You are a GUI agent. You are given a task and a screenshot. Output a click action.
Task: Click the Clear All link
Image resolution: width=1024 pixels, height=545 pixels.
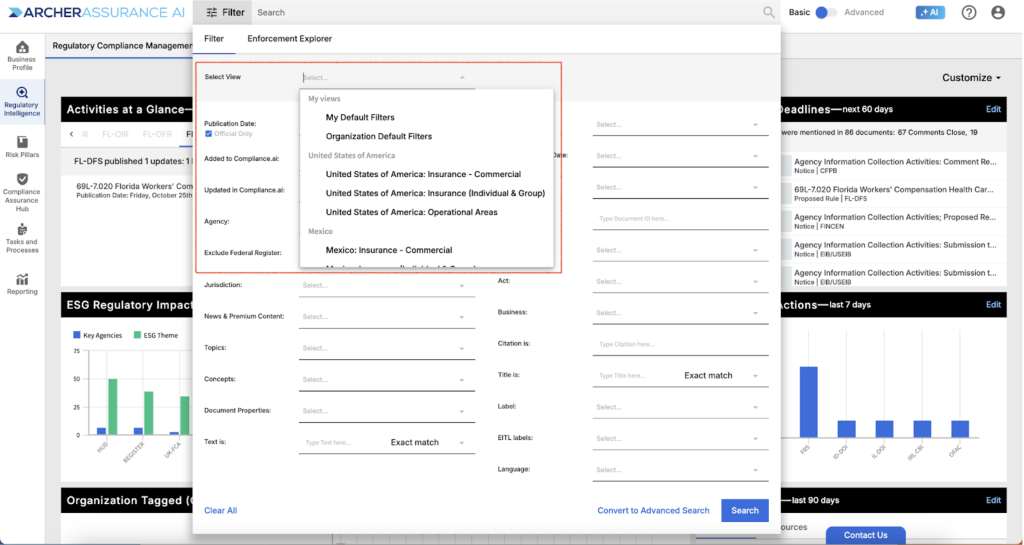[x=220, y=510]
